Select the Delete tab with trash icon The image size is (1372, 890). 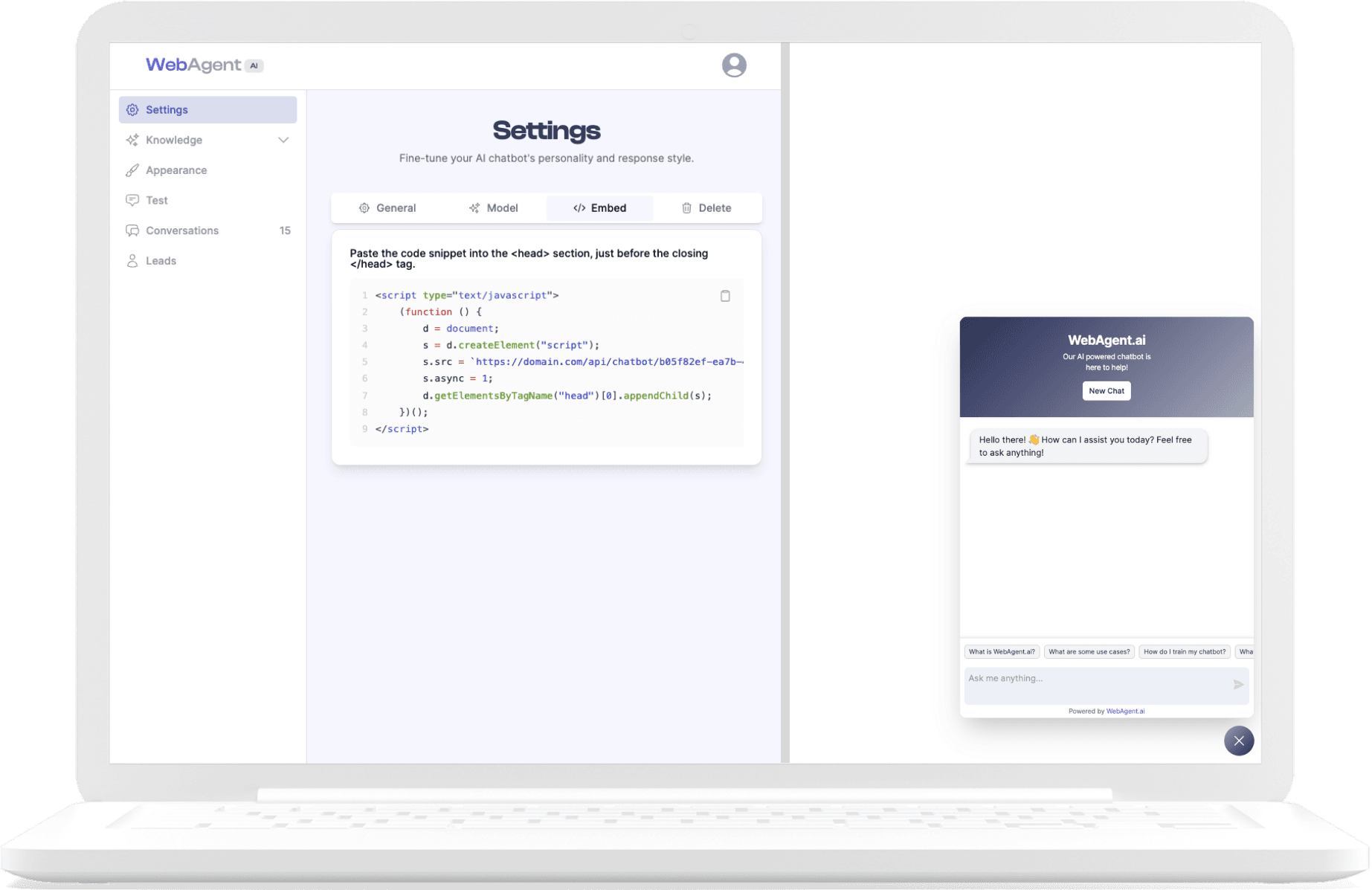click(706, 207)
